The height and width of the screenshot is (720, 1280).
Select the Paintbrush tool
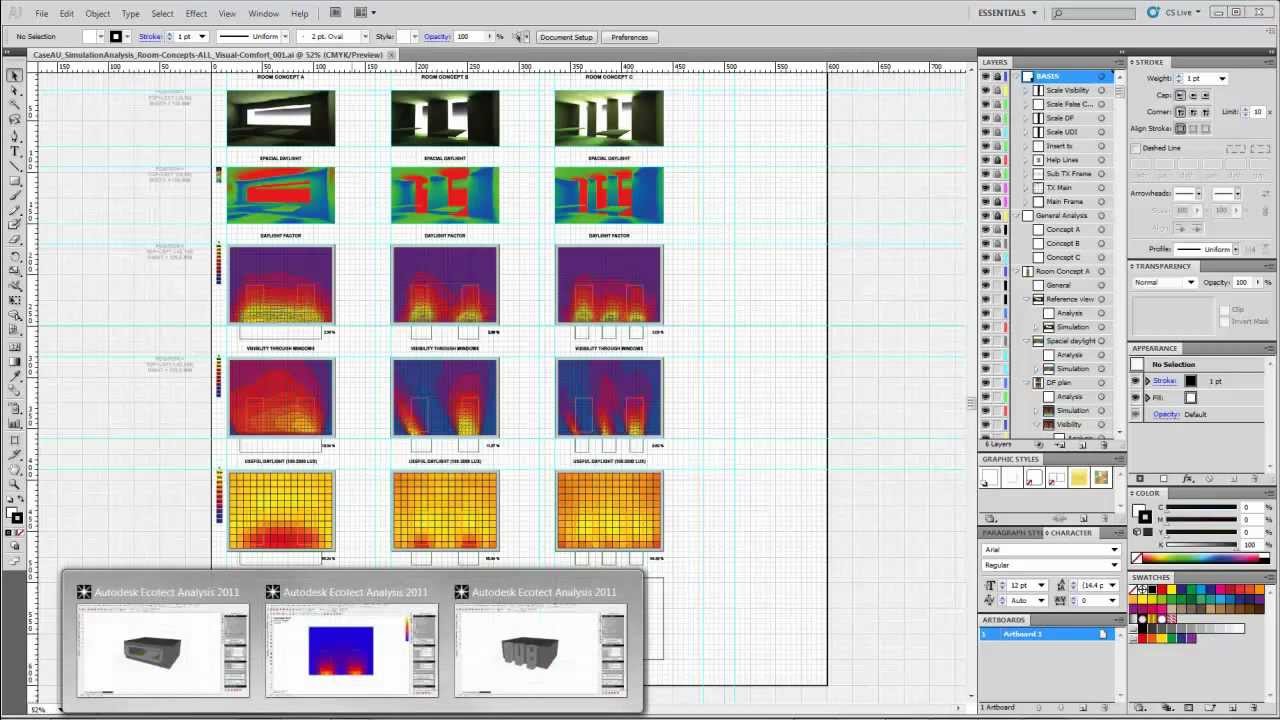coord(15,196)
